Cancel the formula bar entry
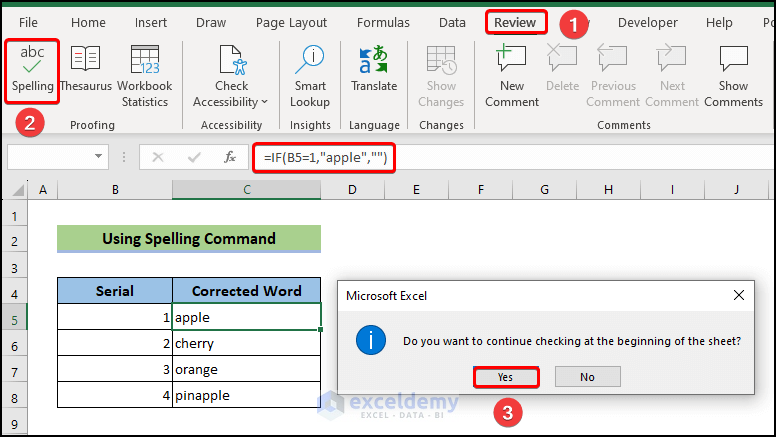This screenshot has width=776, height=437. point(158,157)
